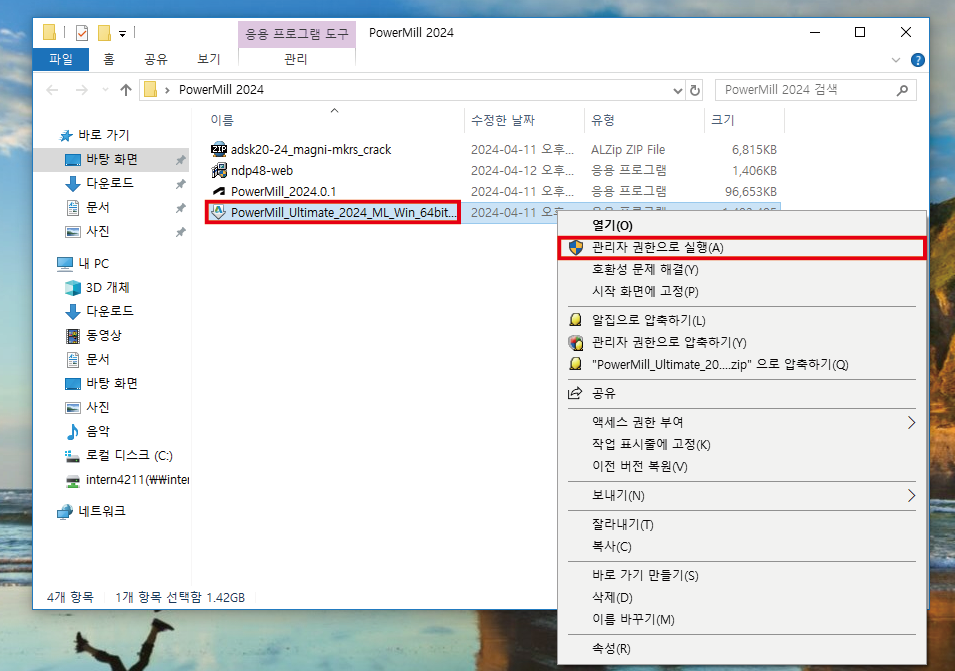This screenshot has height=671, width=955.
Task: Open 속성(R) properties entry
Action: coord(742,648)
